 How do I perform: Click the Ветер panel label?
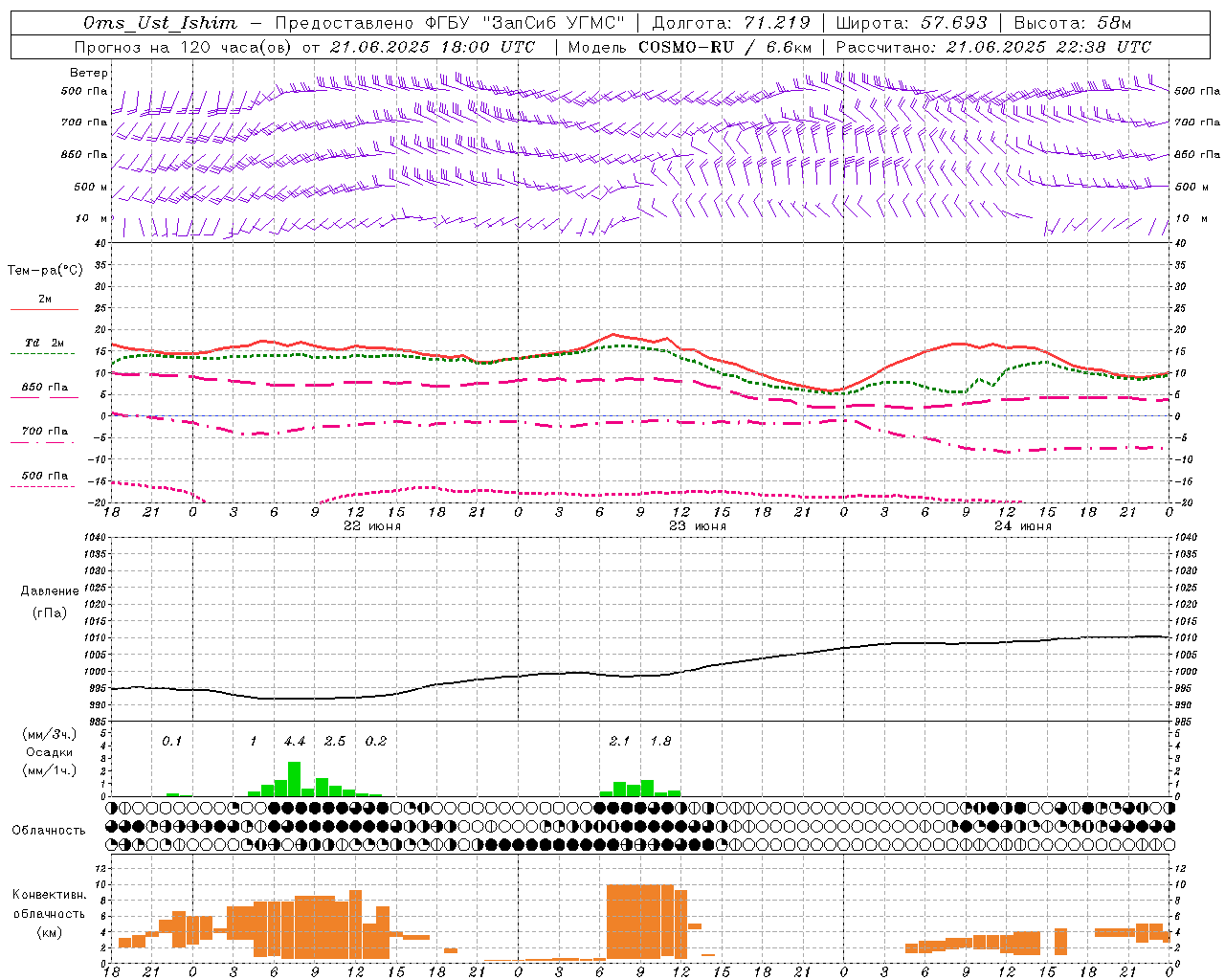89,73
